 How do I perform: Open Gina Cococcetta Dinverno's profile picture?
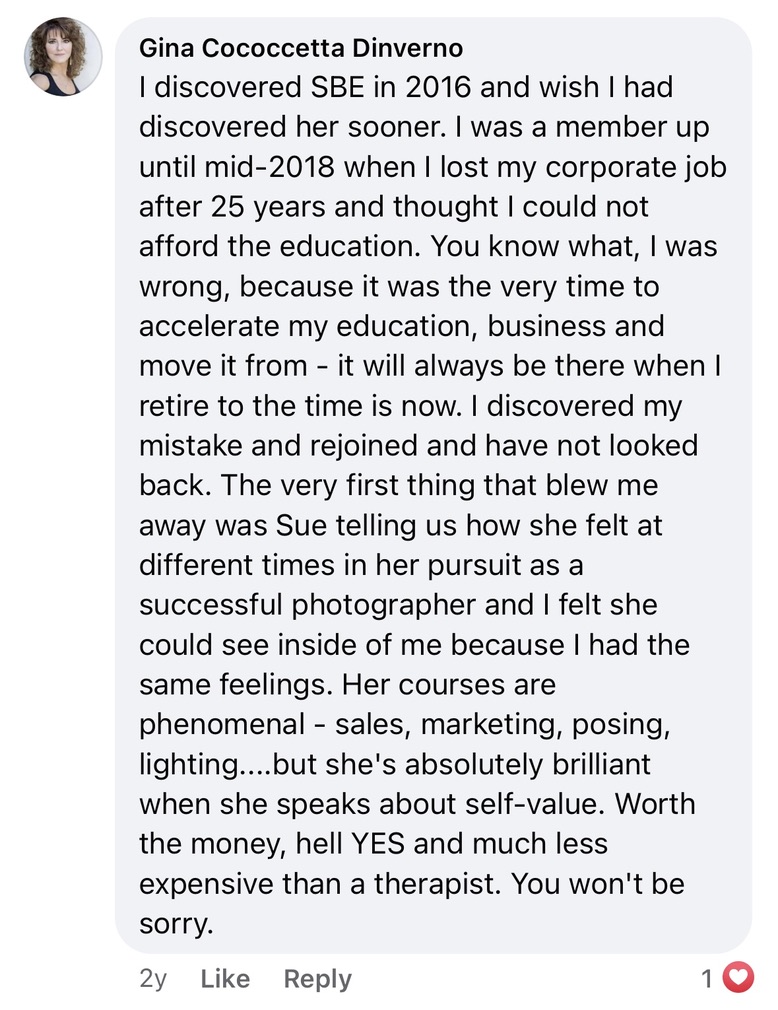click(x=62, y=57)
